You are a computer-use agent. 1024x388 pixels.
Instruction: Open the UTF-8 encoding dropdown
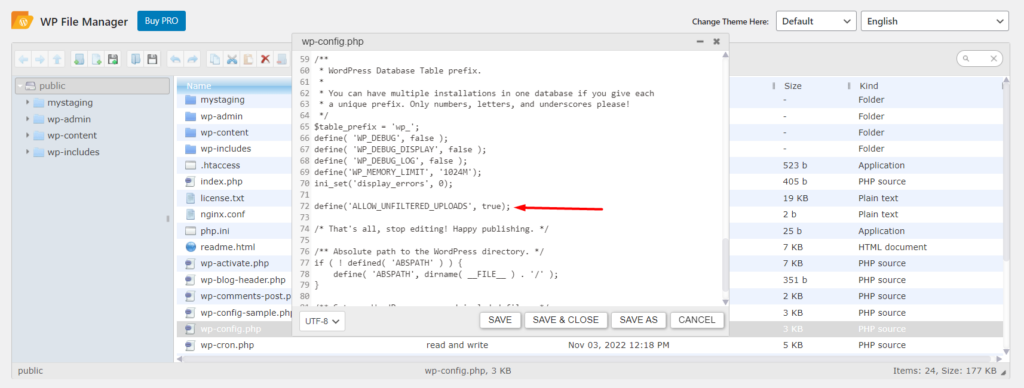pyautogui.click(x=323, y=321)
